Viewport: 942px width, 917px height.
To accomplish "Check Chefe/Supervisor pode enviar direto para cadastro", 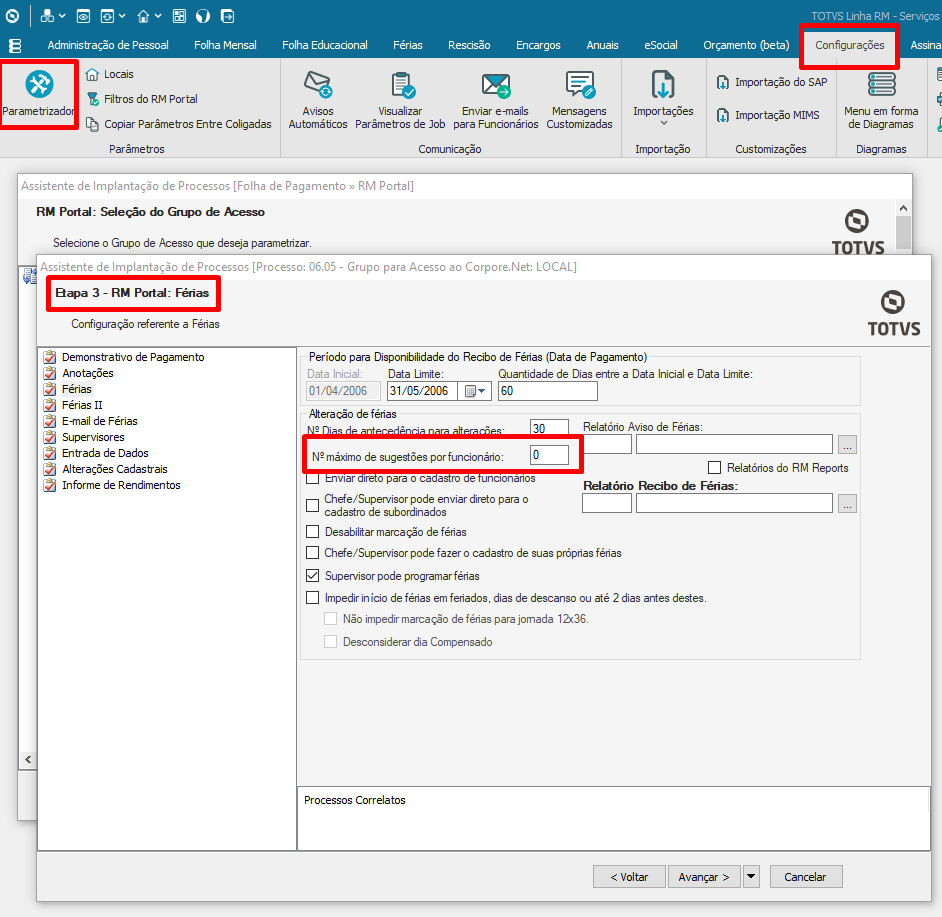I will pos(312,505).
